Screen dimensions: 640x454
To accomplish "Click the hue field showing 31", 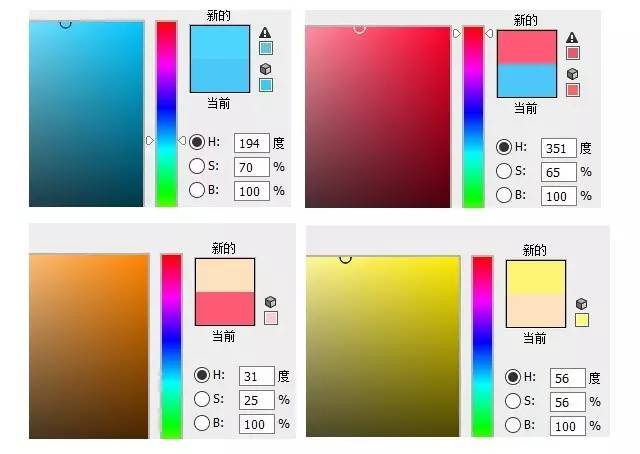I will [x=256, y=376].
